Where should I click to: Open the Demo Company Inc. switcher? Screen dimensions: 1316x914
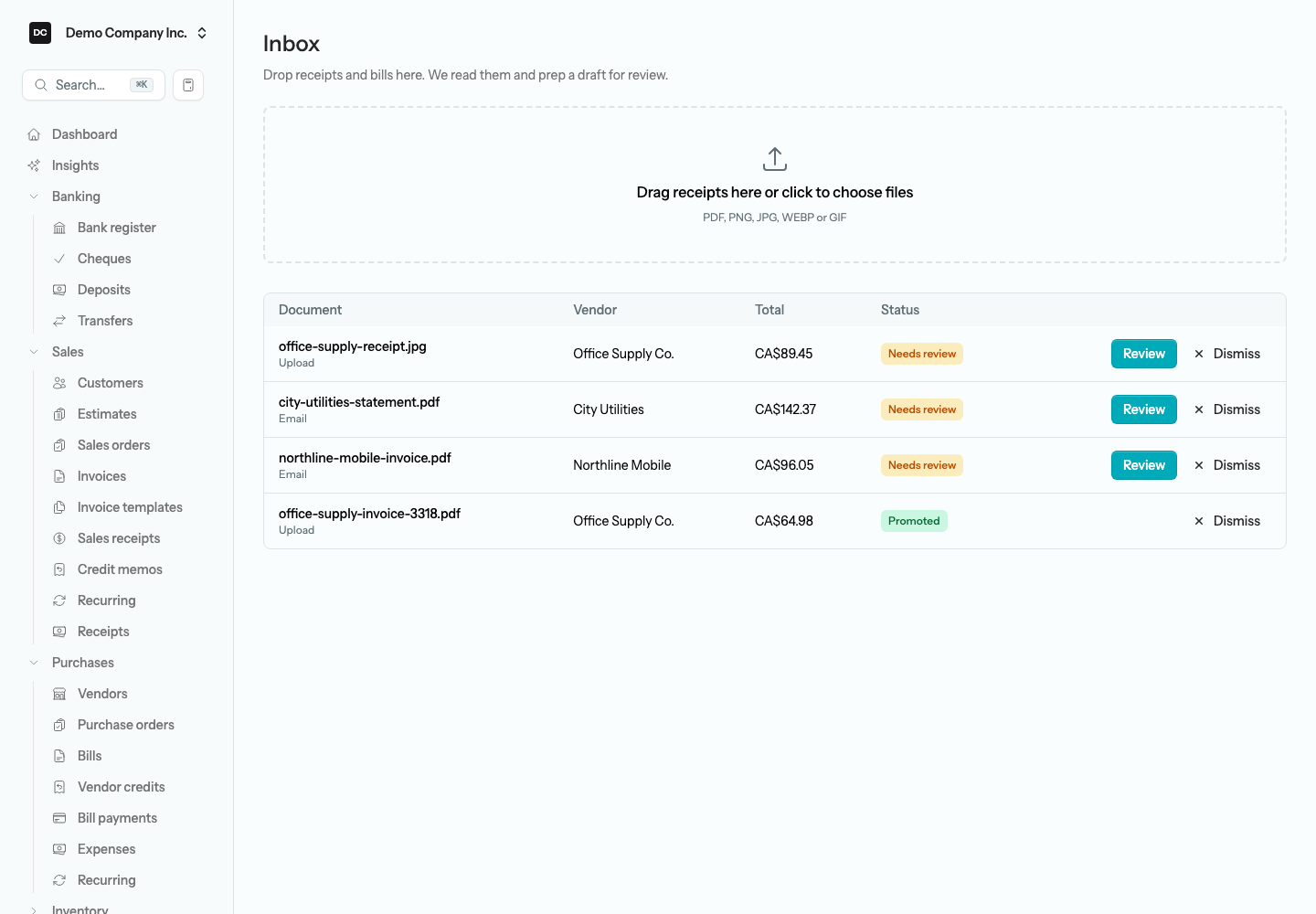coord(118,33)
